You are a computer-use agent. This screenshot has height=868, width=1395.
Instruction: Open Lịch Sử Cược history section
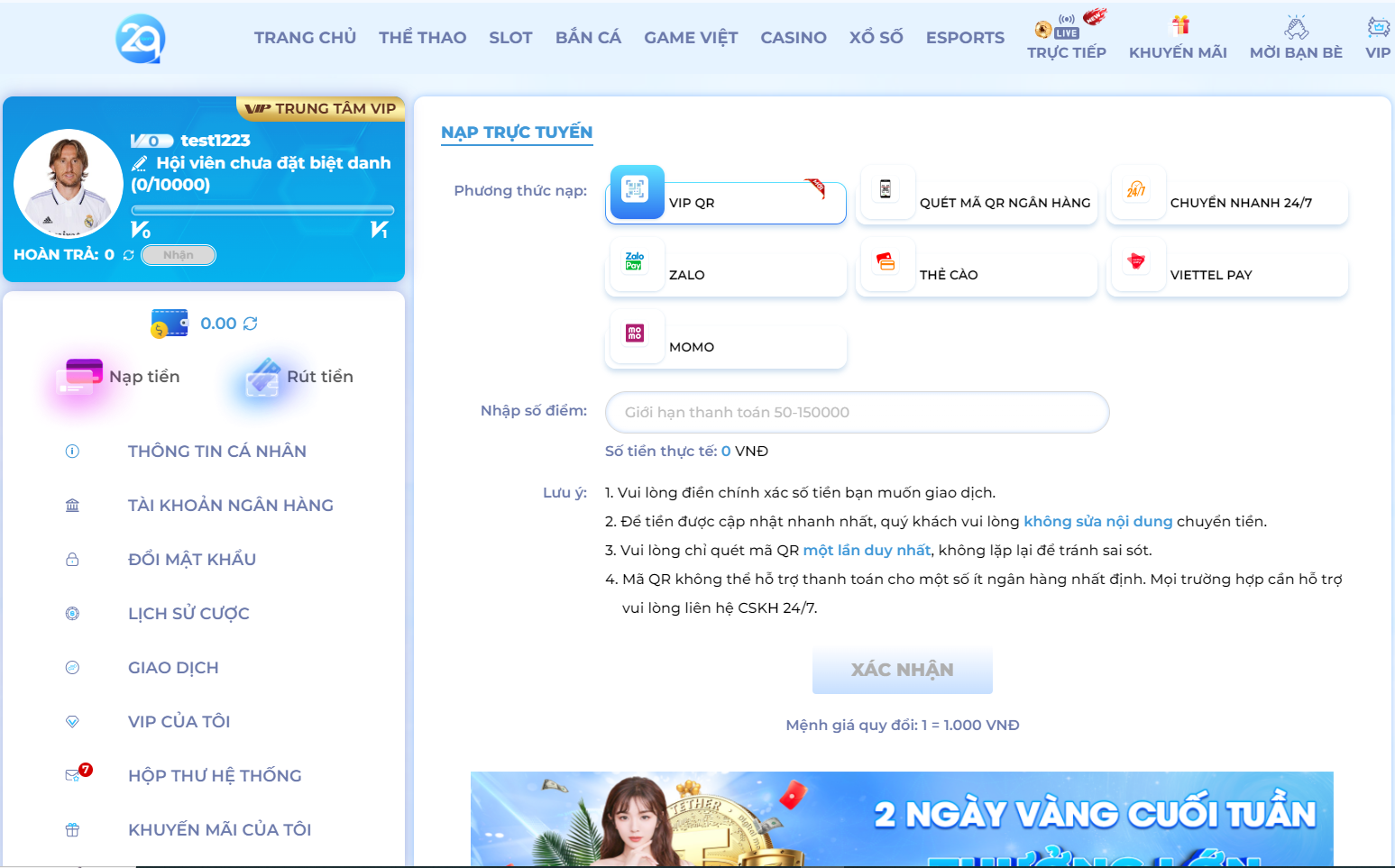click(x=189, y=613)
